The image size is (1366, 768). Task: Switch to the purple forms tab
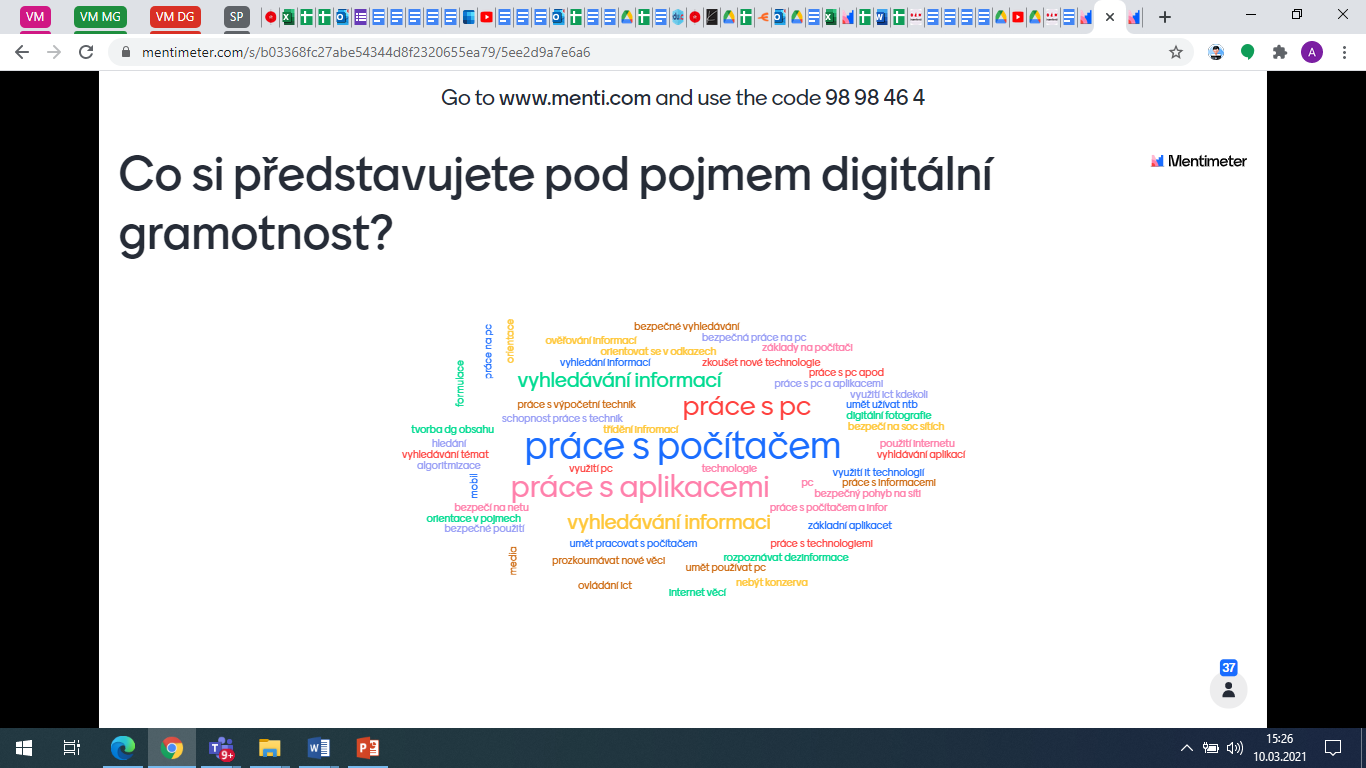click(360, 17)
